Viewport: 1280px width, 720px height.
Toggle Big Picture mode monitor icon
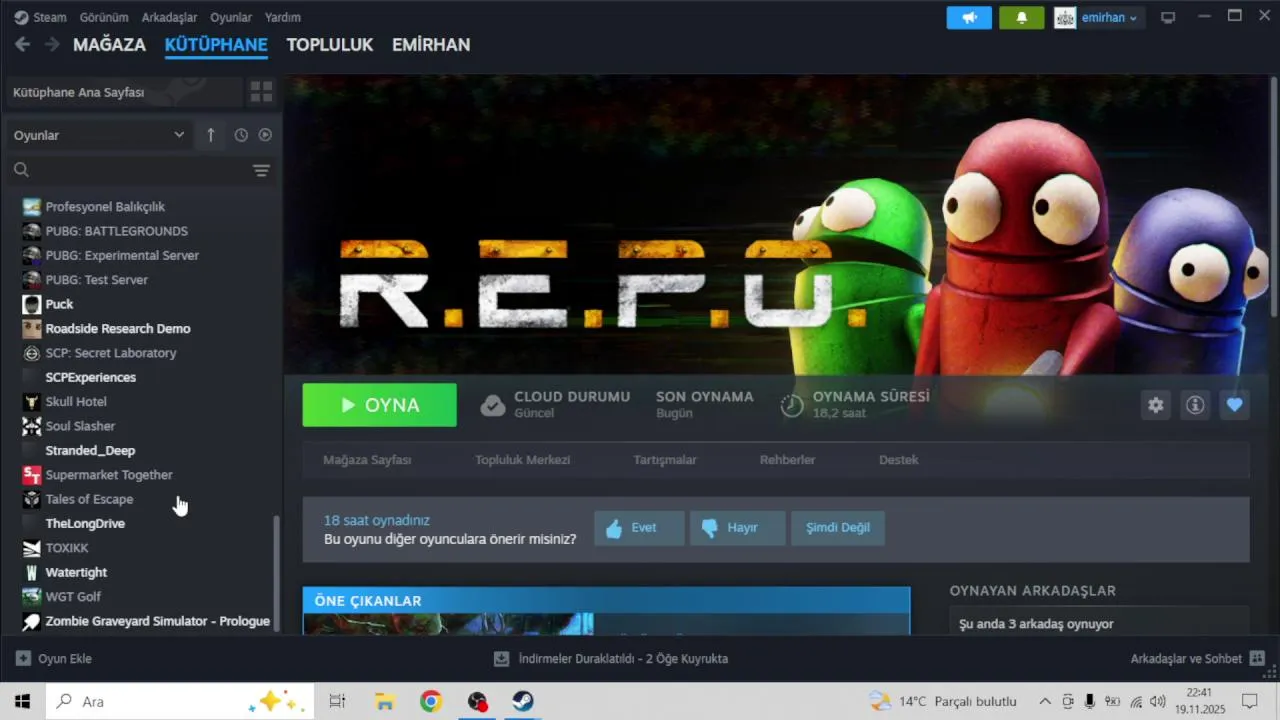tap(1167, 17)
